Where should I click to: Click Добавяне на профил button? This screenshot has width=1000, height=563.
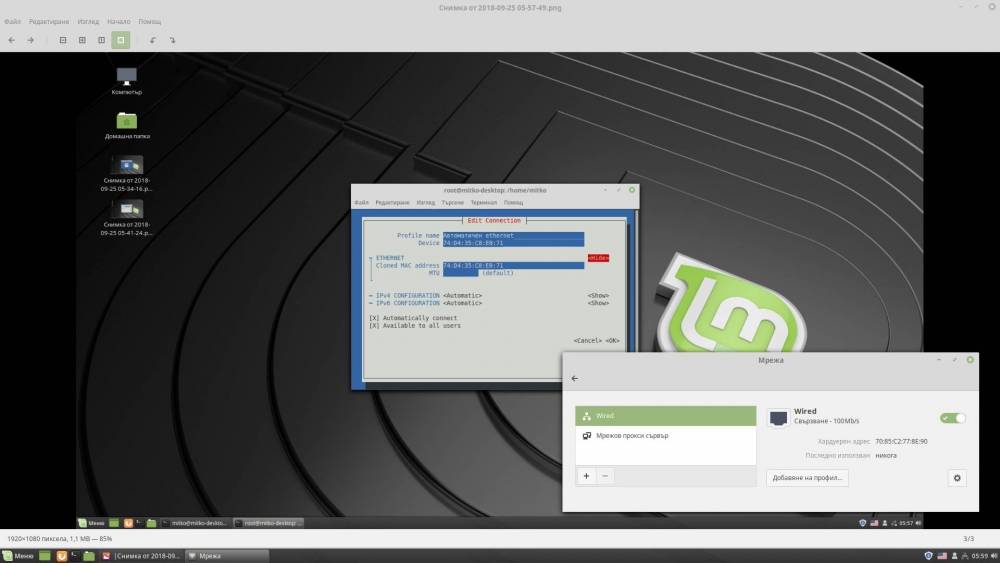pos(807,478)
